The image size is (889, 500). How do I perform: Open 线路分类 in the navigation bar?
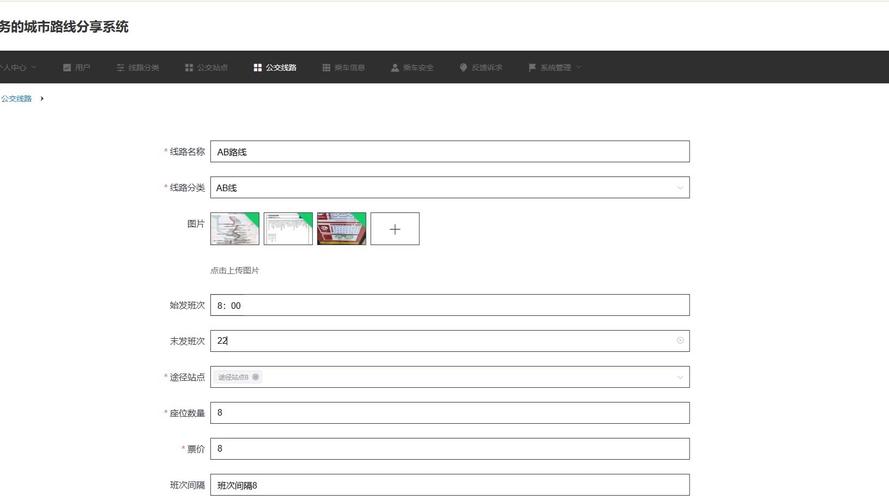point(138,68)
